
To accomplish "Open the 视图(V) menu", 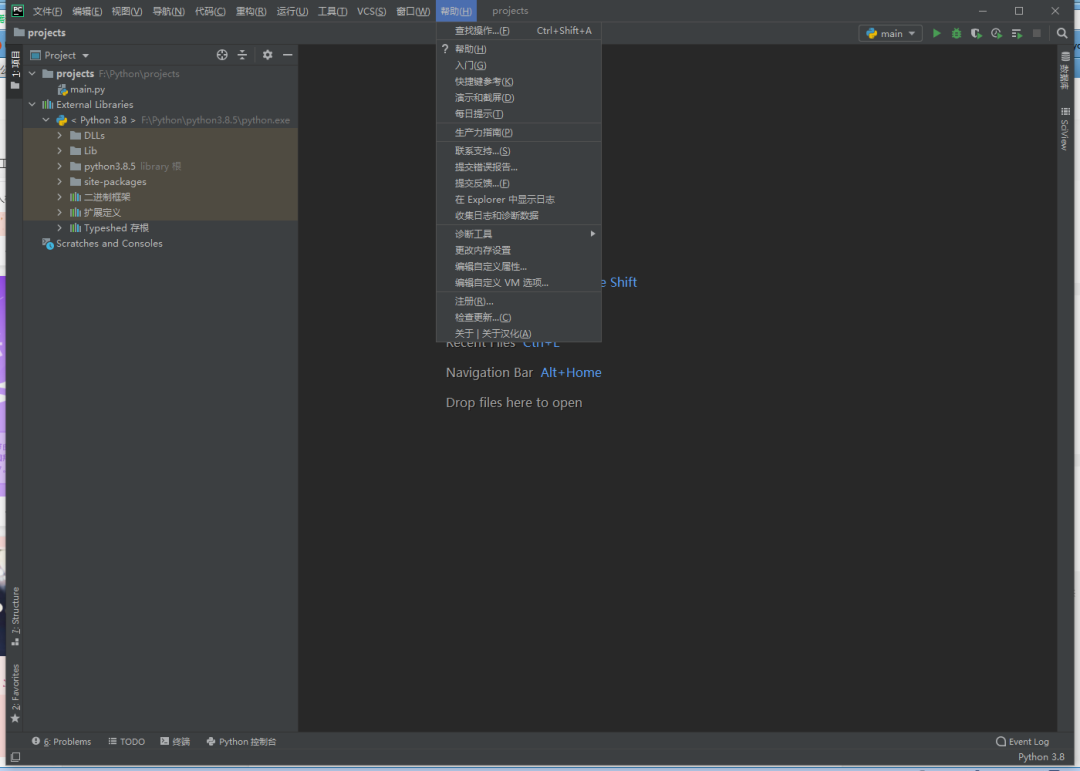I will (127, 11).
